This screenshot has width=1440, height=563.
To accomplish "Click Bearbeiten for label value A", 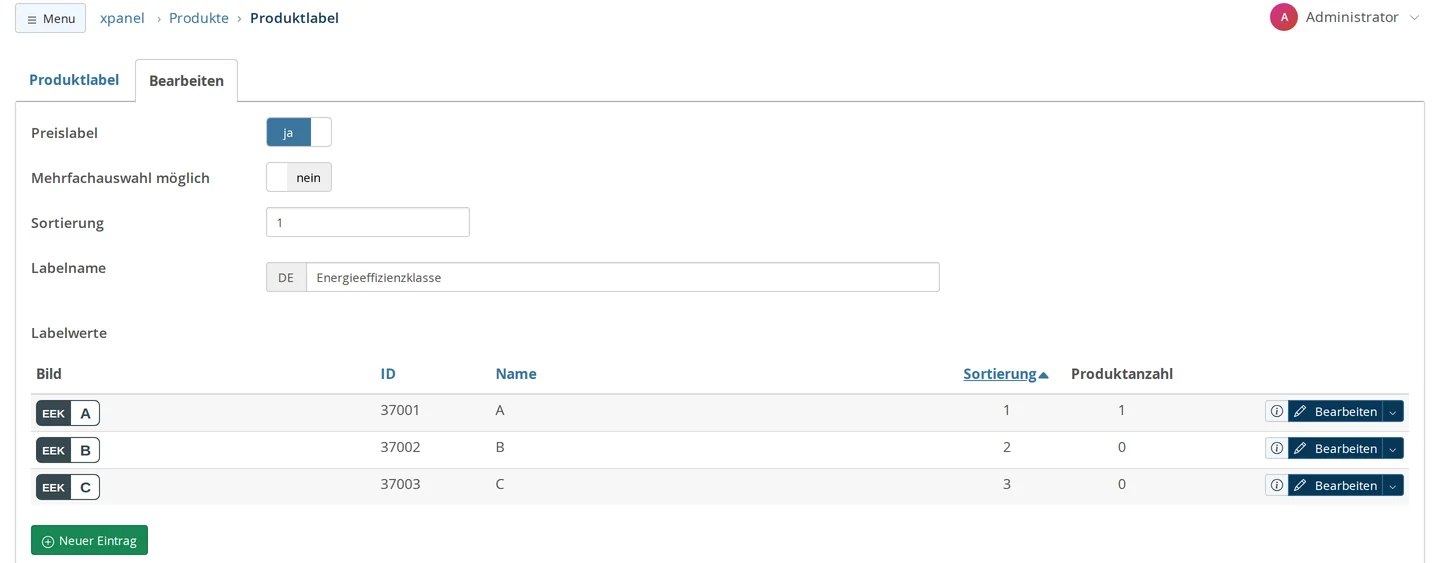I will point(1335,411).
